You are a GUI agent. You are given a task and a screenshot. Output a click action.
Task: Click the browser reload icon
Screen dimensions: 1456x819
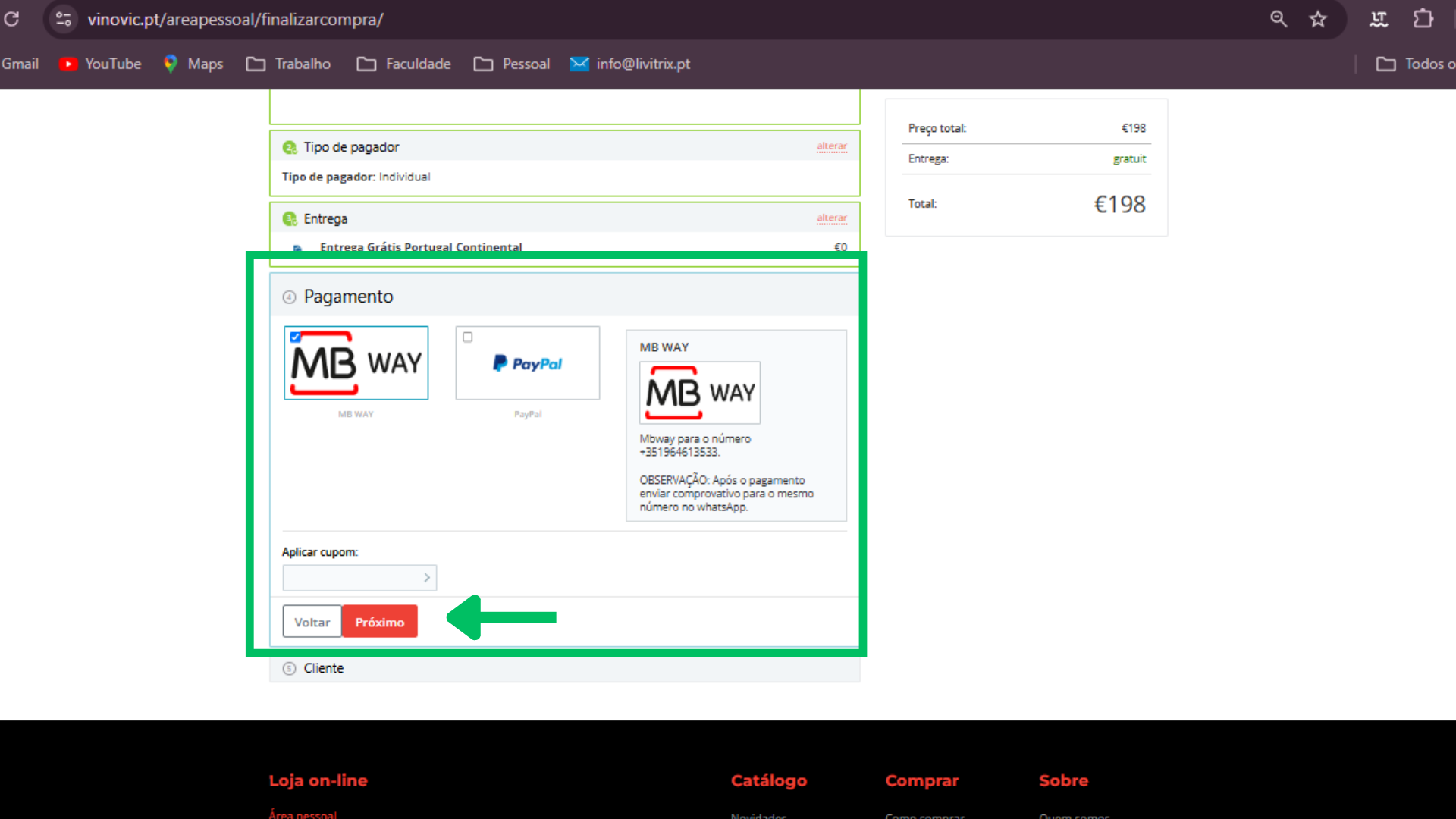click(x=12, y=19)
